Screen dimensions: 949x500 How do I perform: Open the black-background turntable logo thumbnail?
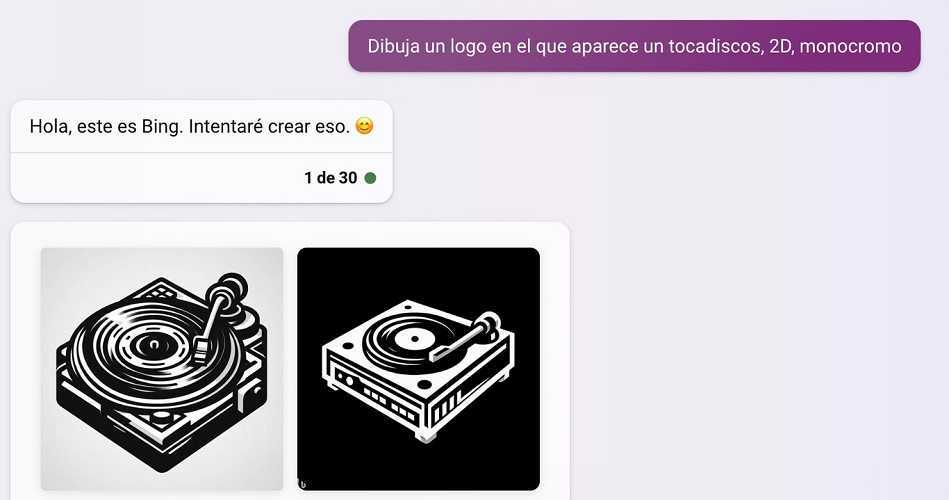(418, 369)
